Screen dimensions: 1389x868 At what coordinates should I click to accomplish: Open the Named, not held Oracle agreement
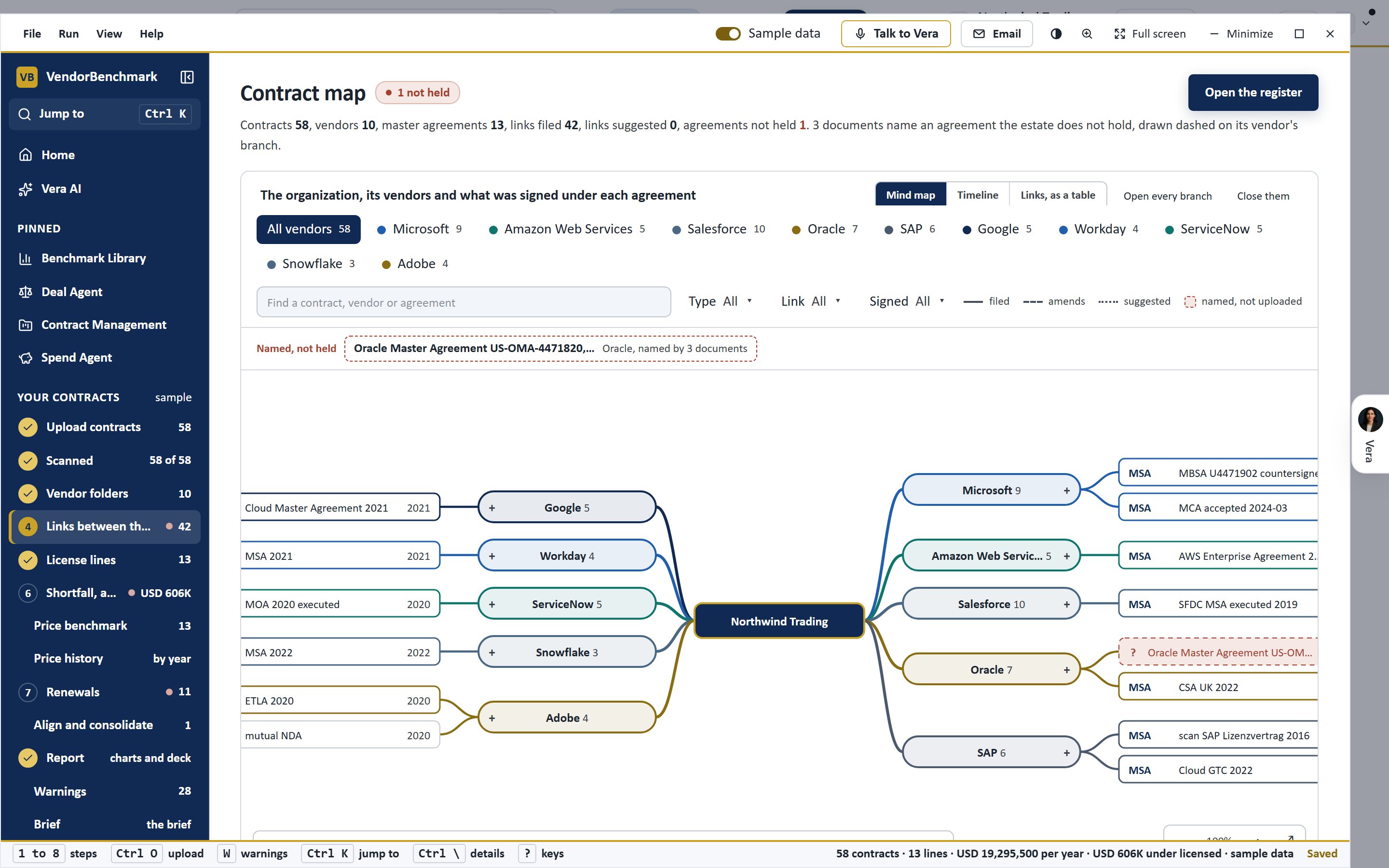click(550, 349)
